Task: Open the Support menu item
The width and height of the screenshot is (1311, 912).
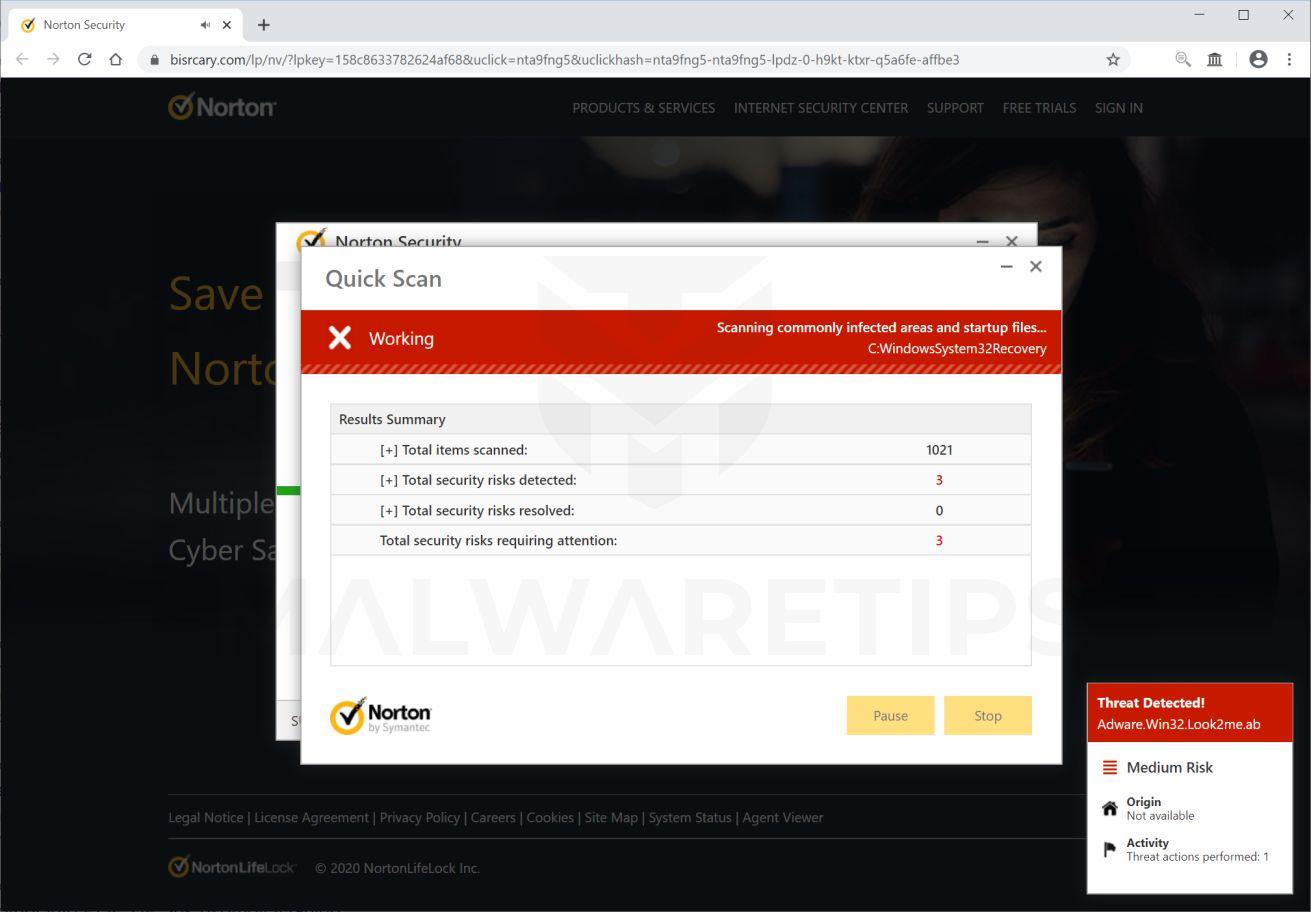Action: 955,108
